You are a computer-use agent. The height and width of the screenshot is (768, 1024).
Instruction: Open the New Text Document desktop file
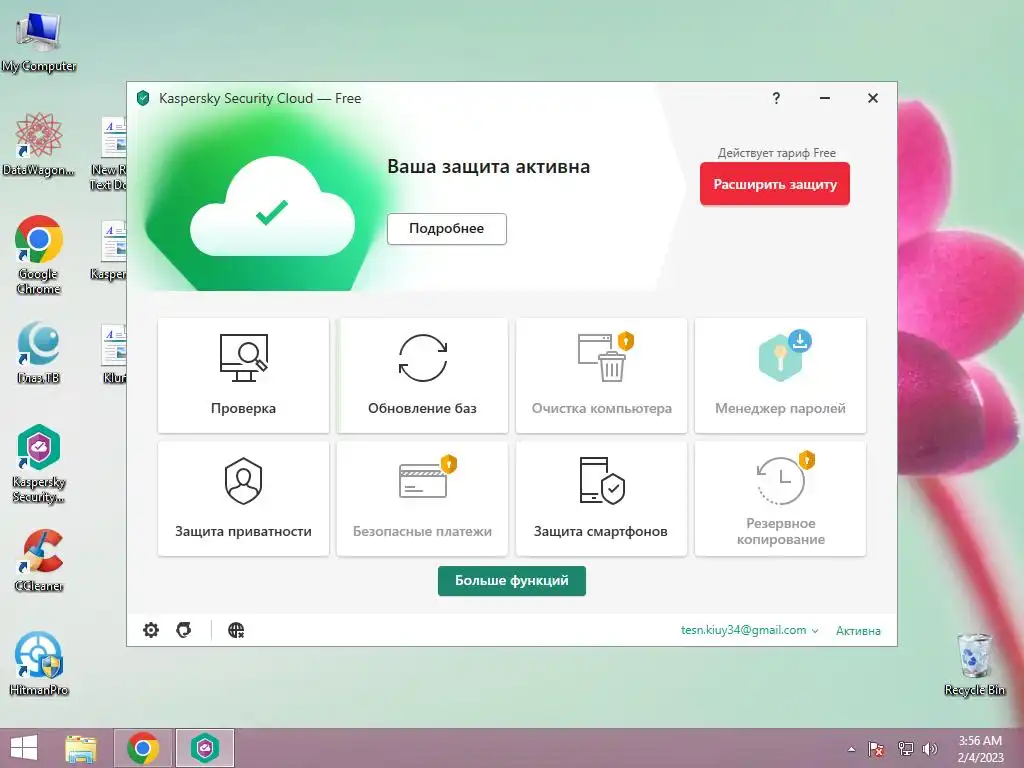coord(109,153)
